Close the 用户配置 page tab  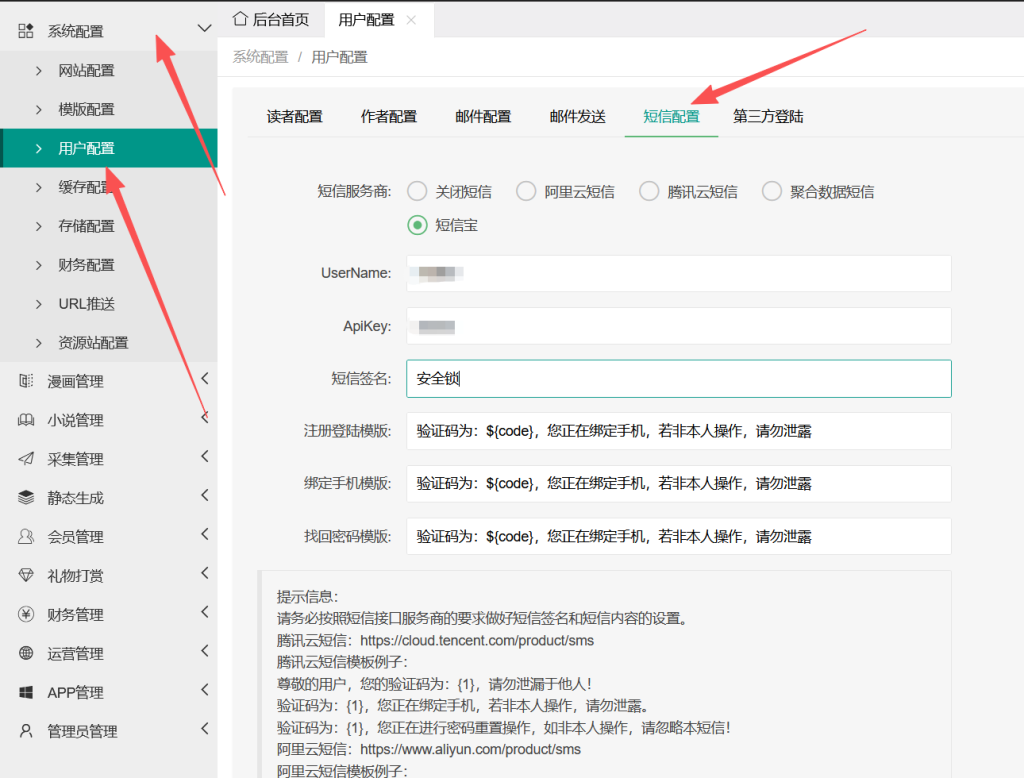point(411,20)
